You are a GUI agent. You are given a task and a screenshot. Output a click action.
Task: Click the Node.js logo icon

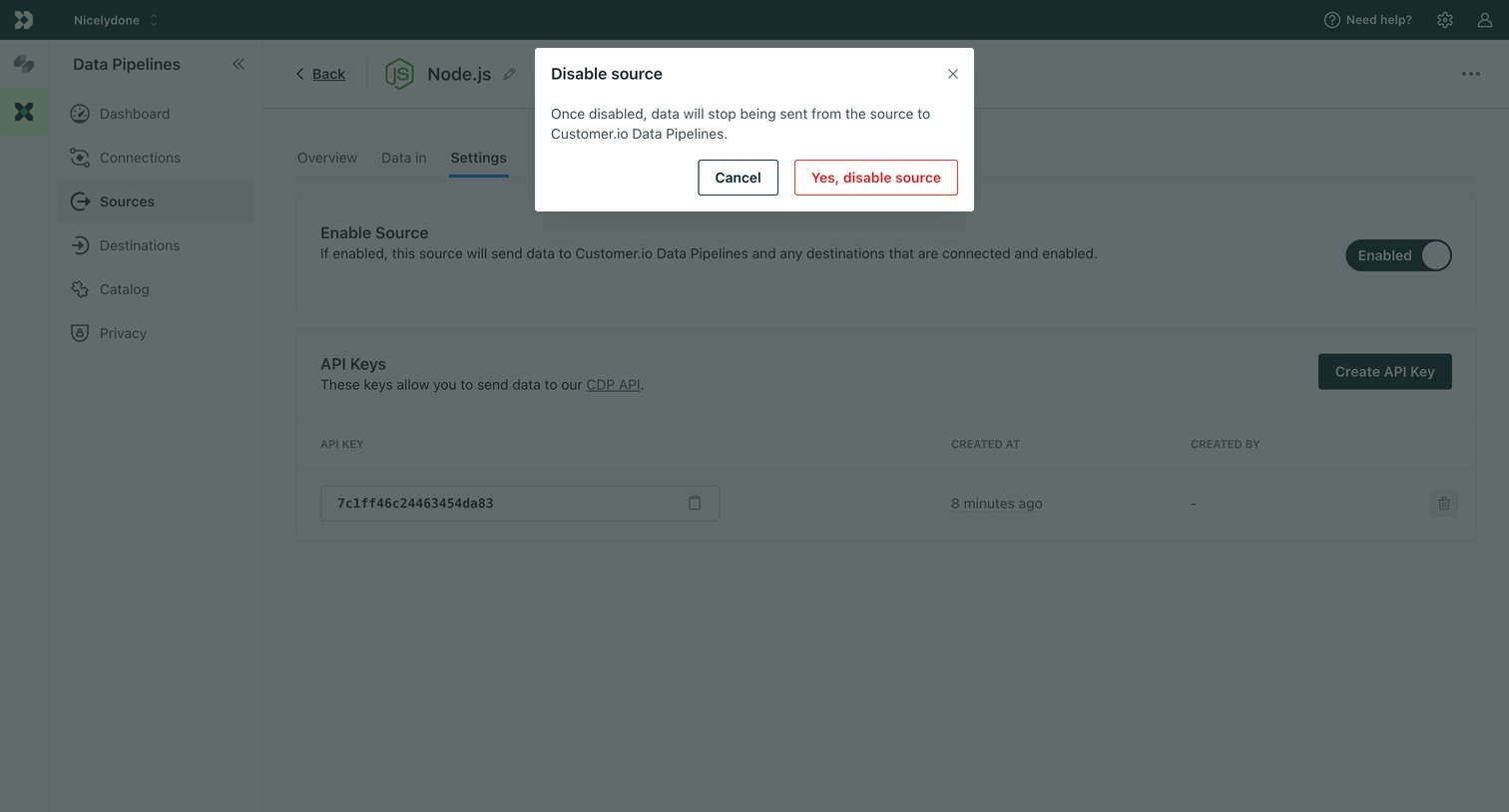point(399,74)
